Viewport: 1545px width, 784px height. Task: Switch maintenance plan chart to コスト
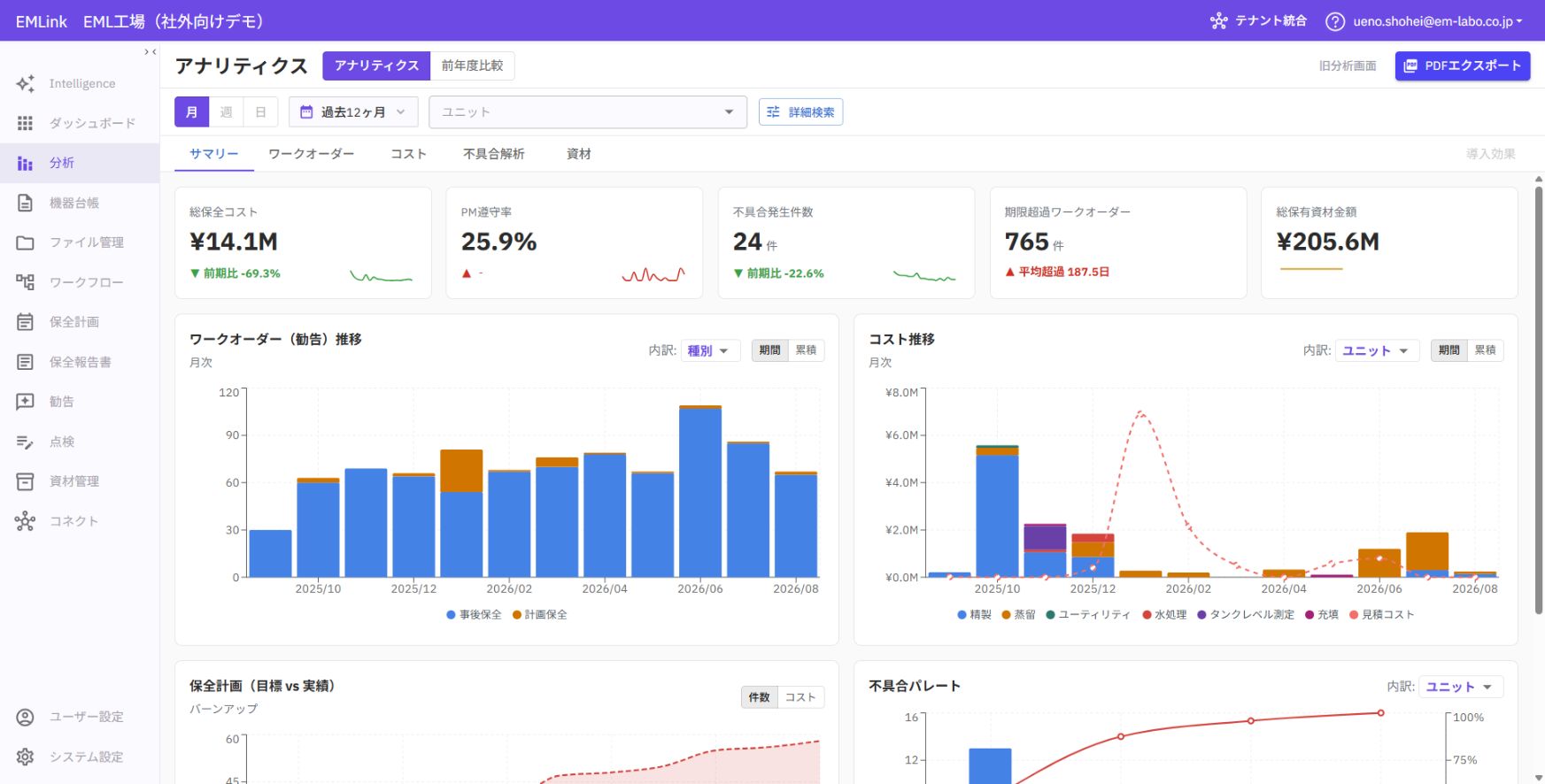[x=800, y=697]
